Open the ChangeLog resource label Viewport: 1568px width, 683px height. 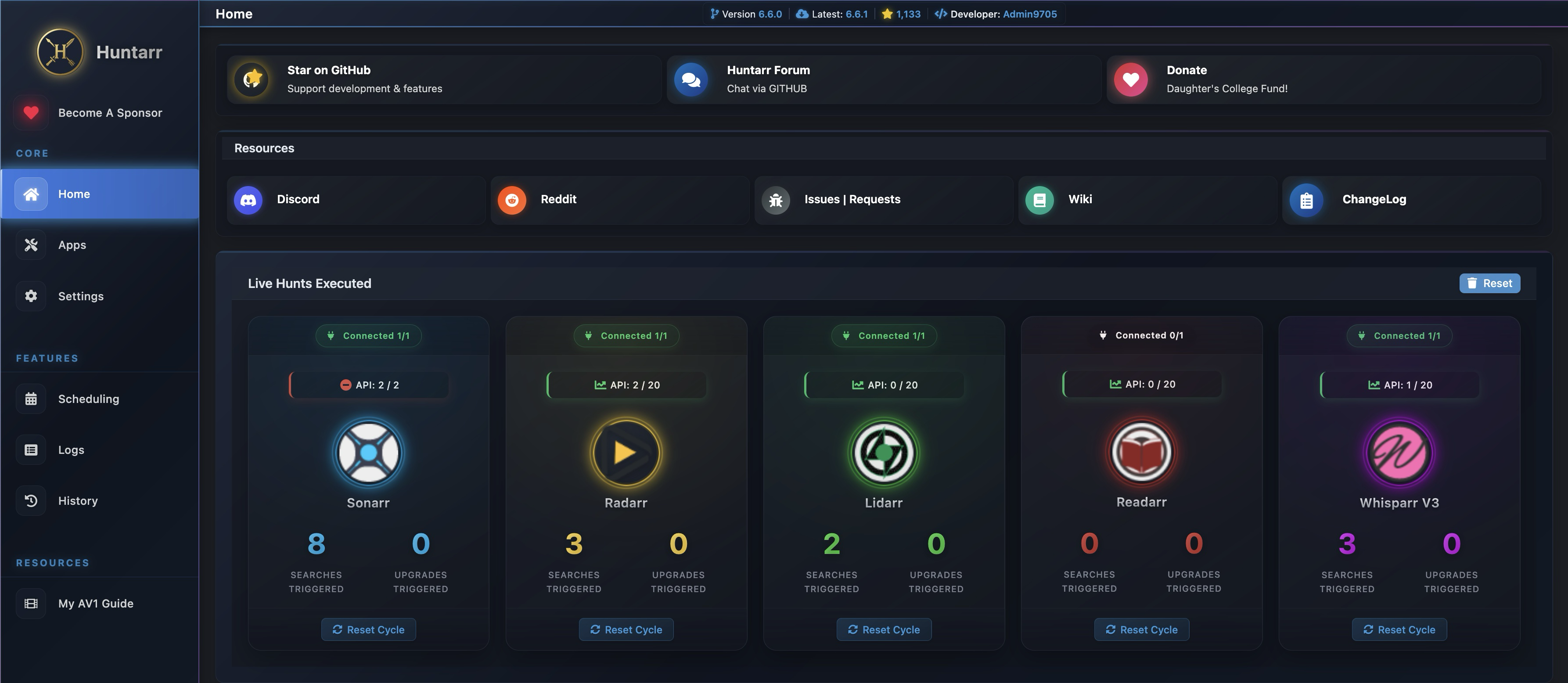tap(1374, 199)
